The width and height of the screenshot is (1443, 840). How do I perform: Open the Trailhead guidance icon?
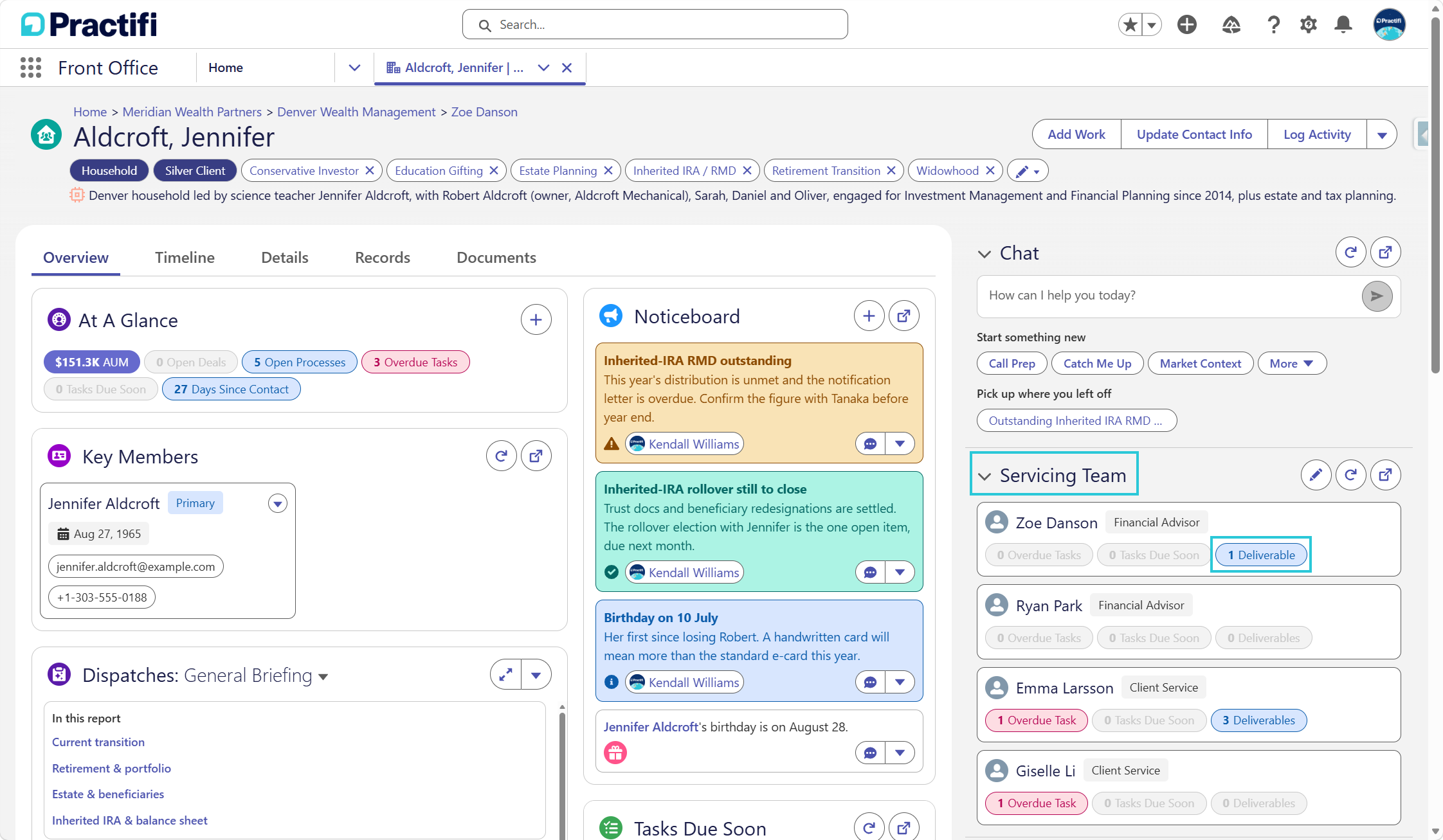[1231, 25]
